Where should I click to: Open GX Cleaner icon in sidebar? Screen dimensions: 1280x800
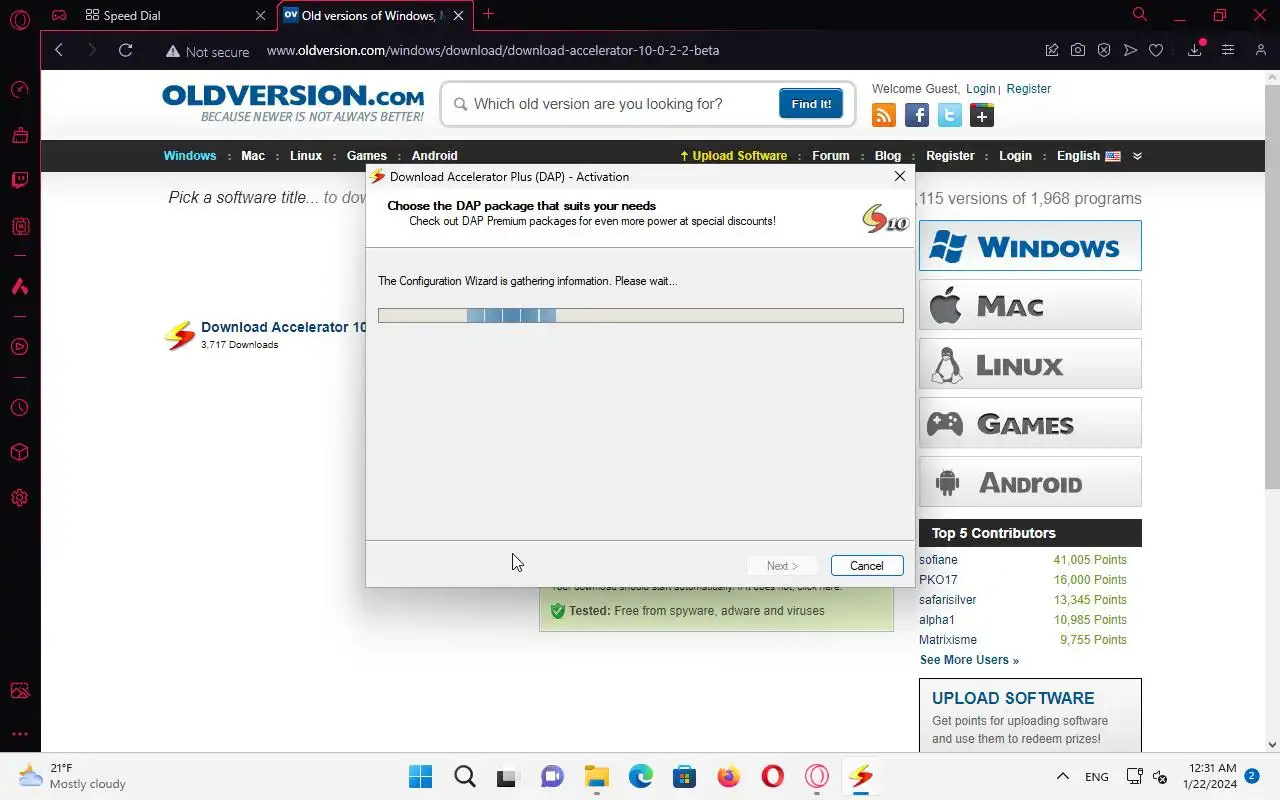tap(20, 134)
